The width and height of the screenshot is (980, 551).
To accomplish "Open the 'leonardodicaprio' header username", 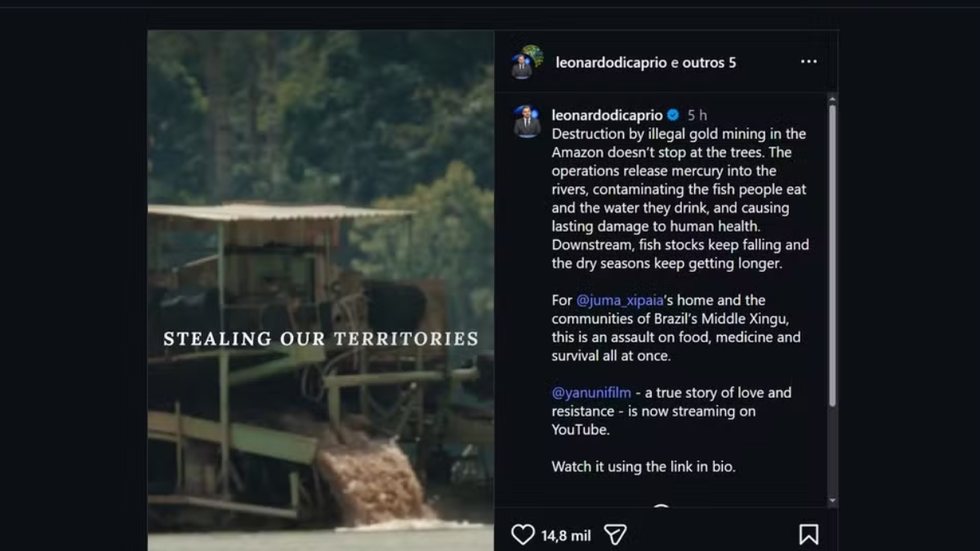I will [611, 62].
